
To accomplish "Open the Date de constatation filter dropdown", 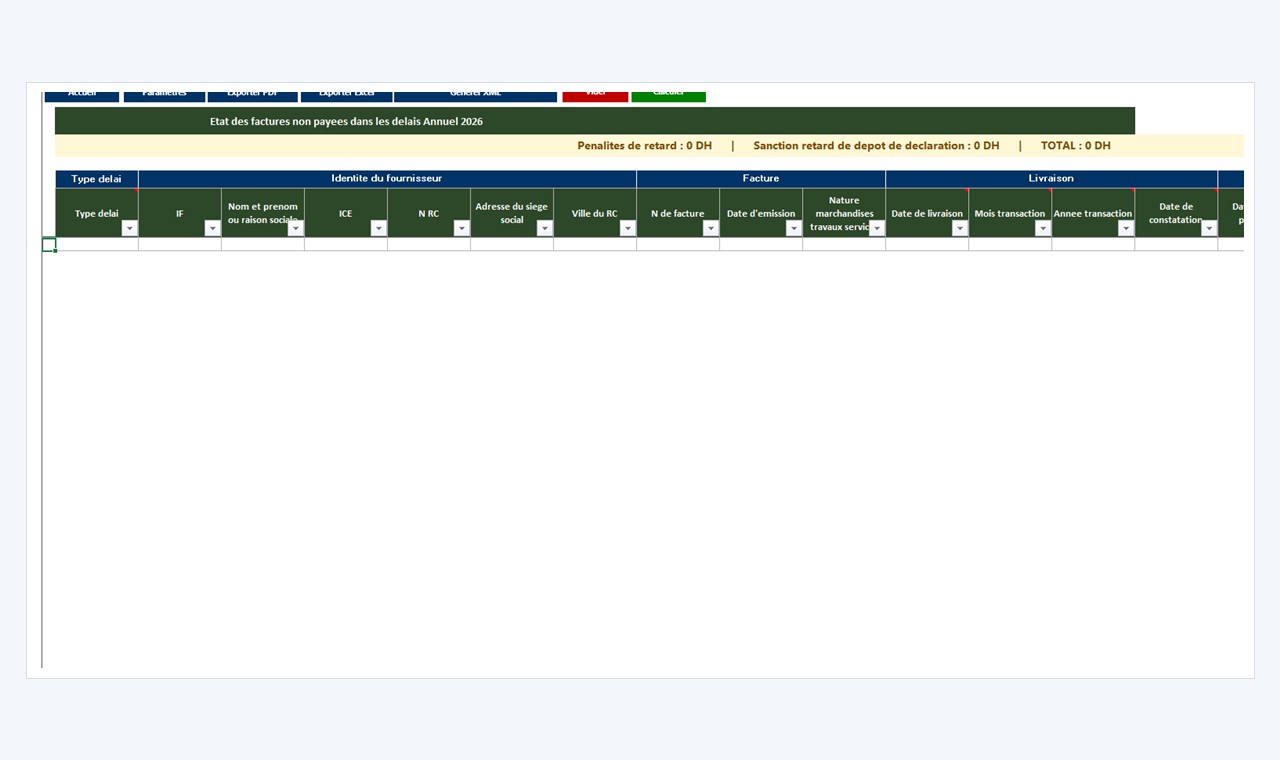I will point(1208,228).
